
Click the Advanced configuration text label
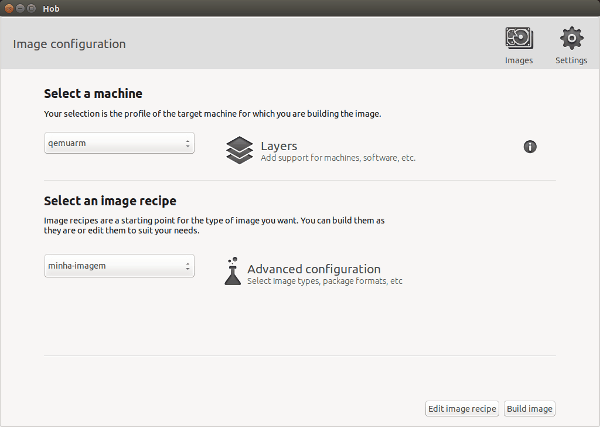coord(313,269)
